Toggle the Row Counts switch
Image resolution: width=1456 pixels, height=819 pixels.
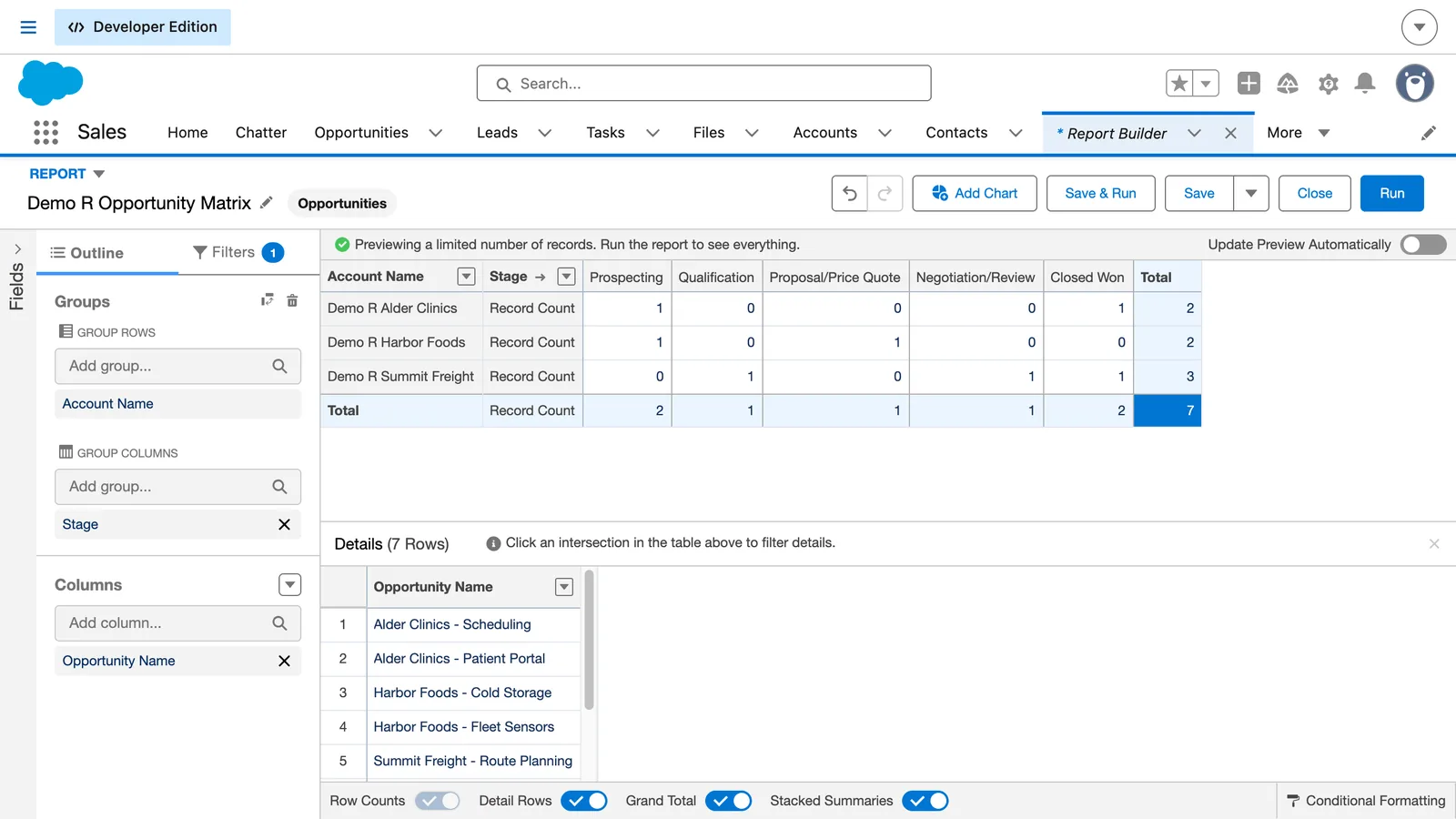[x=438, y=801]
